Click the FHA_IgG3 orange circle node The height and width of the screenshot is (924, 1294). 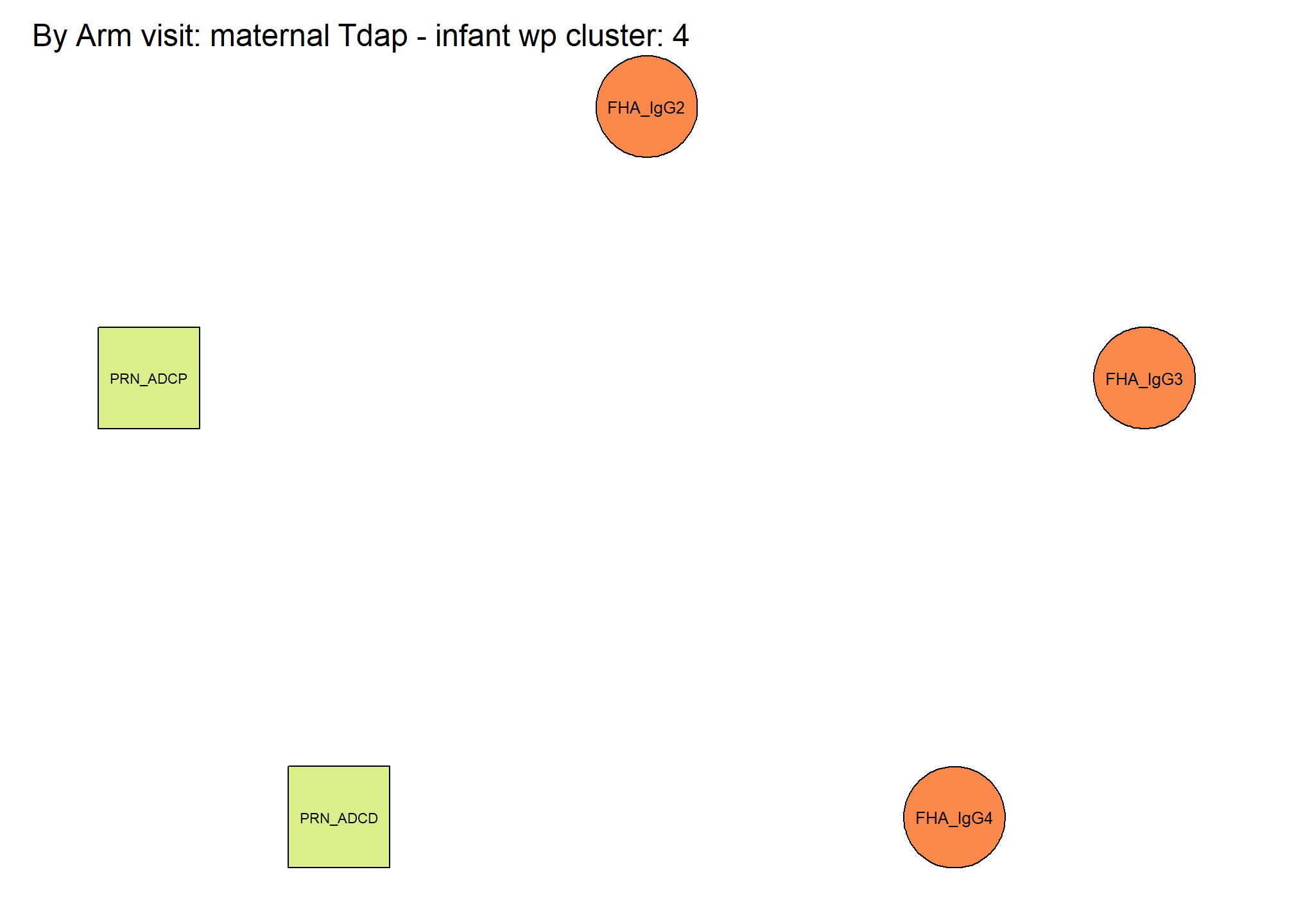[x=1144, y=378]
